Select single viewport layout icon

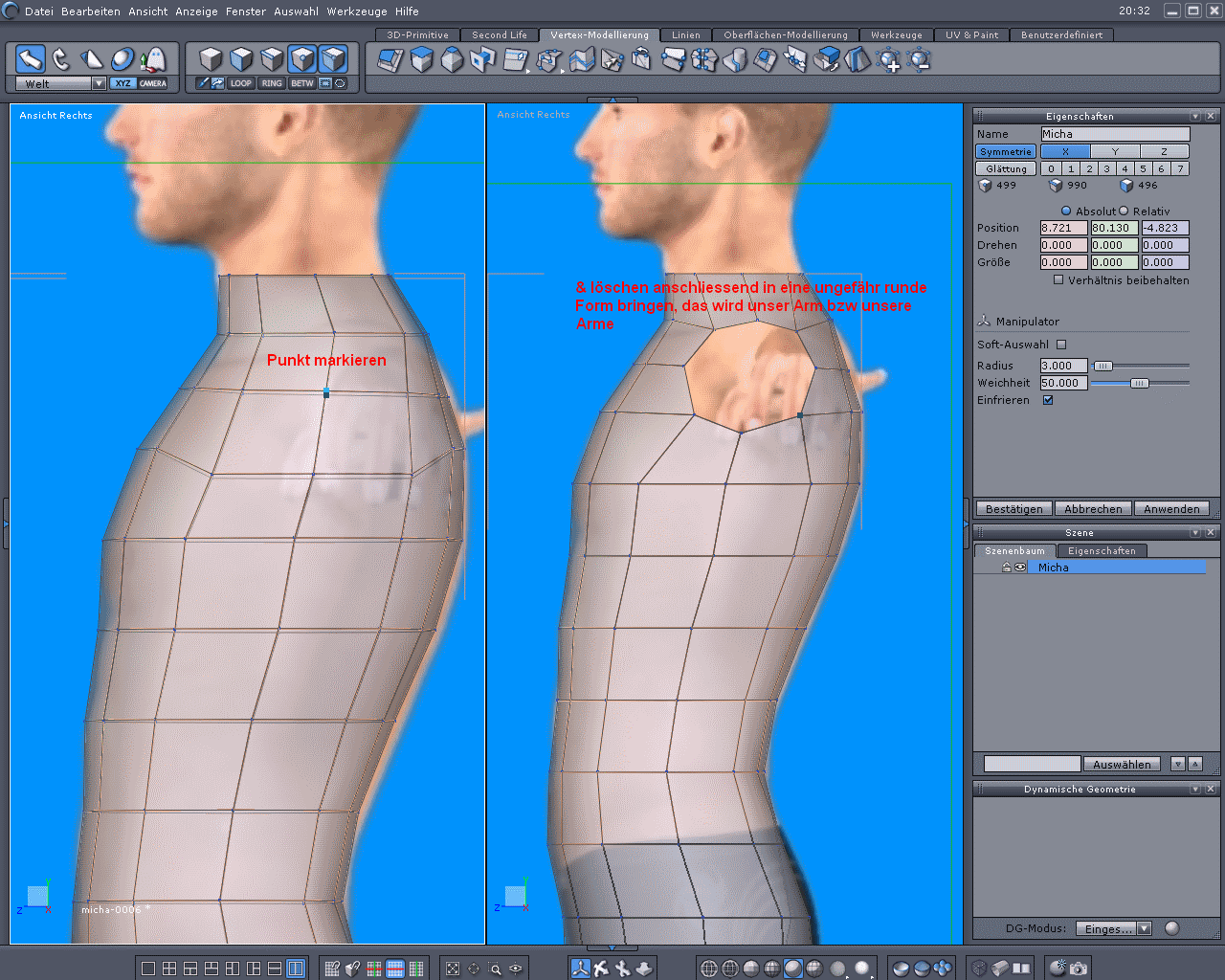(148, 969)
